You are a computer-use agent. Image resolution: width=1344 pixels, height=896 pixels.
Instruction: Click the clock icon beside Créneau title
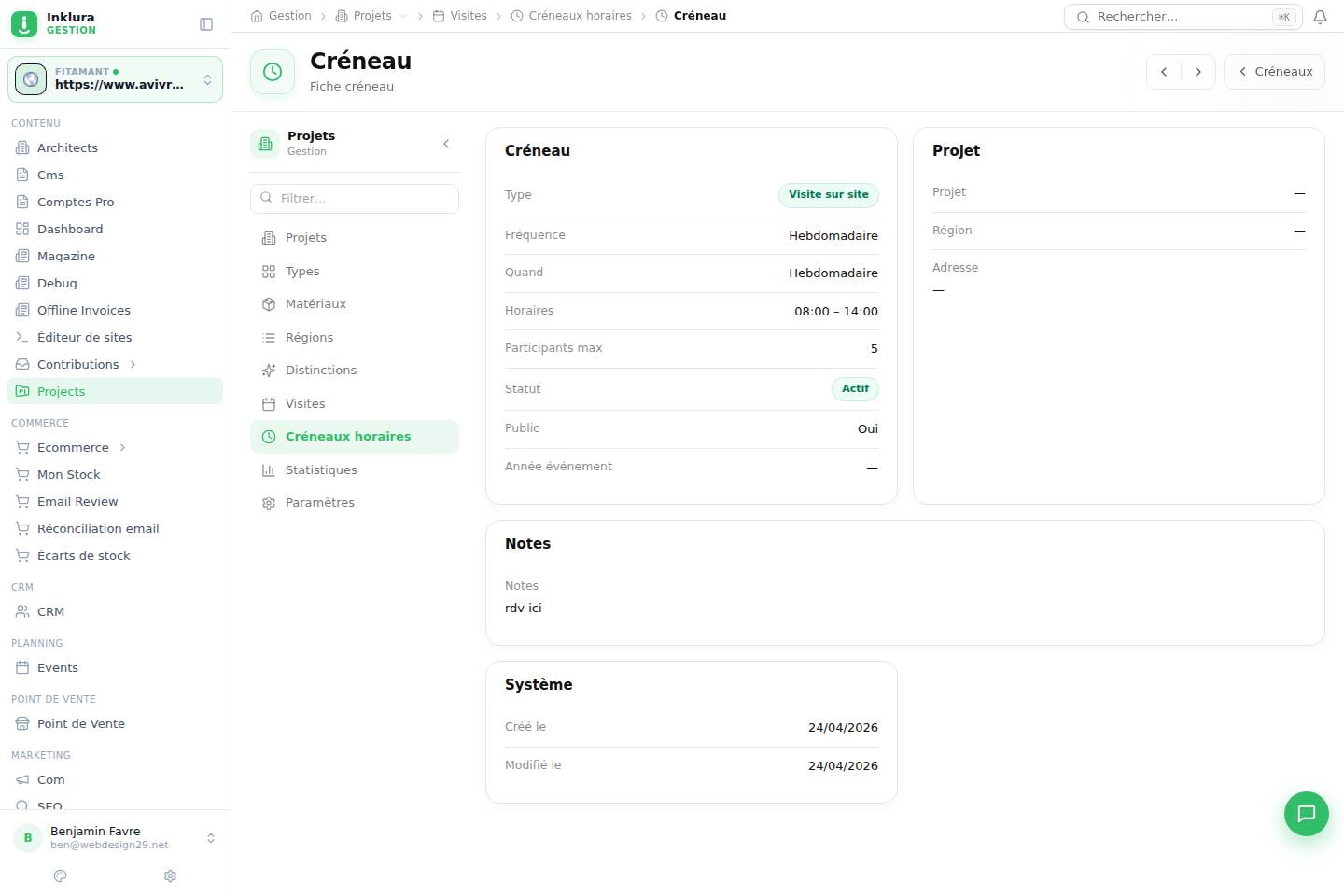[x=273, y=72]
